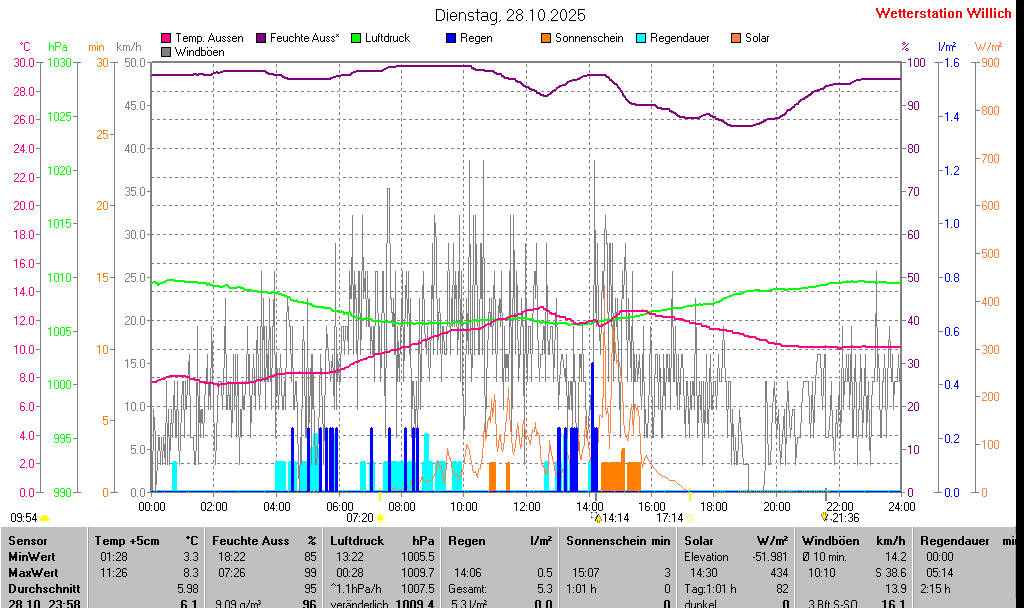Click the yellow icon beside 09:54

pyautogui.click(x=44, y=518)
